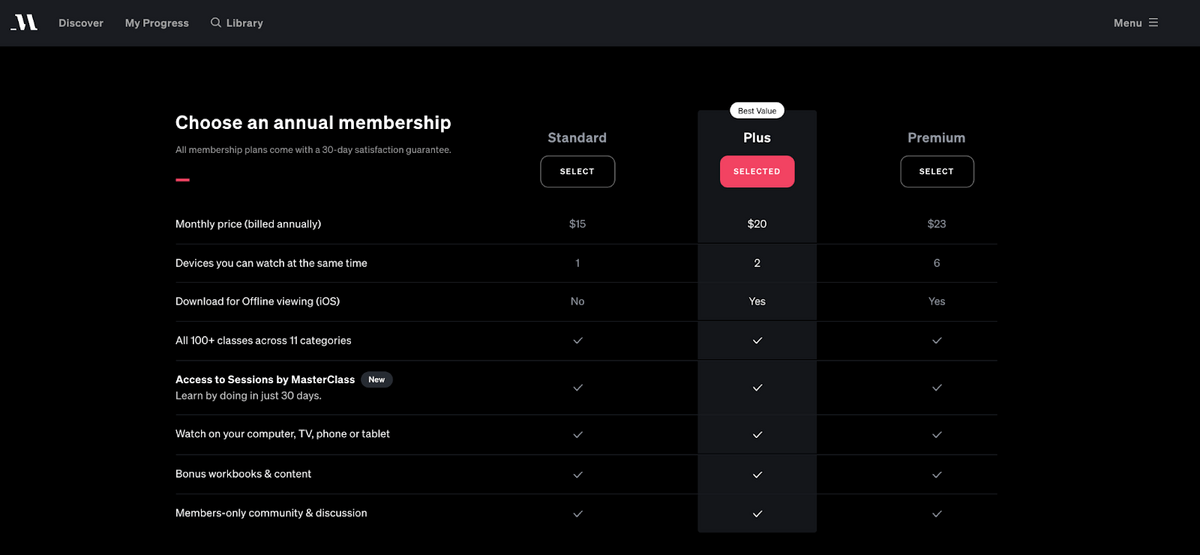The image size is (1200, 555).
Task: Click the $20 Plus price
Action: [x=757, y=224]
